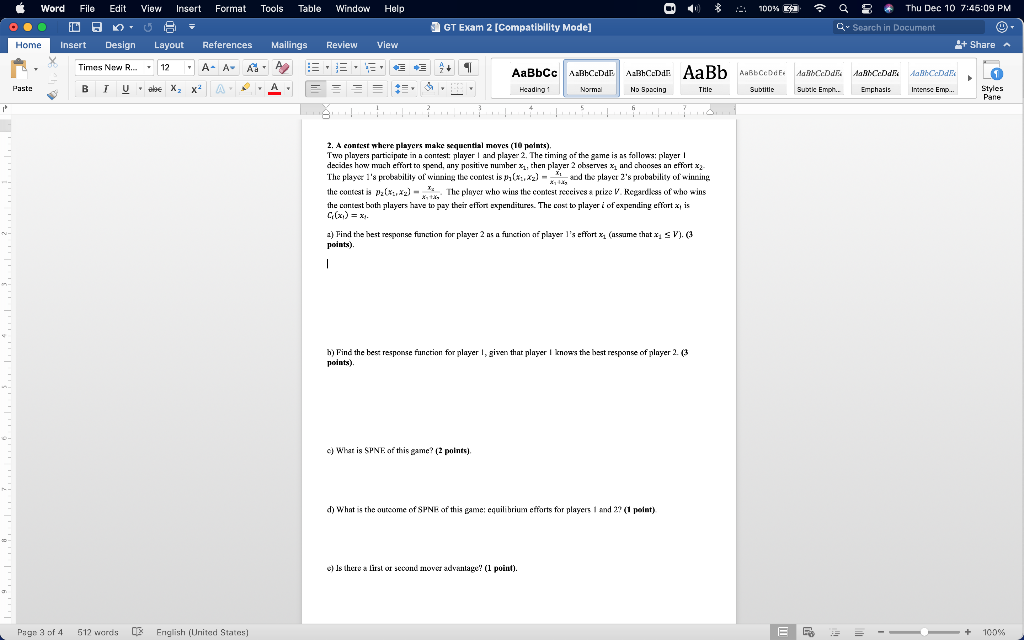Expand the borders dropdown arrow
Screen dimensions: 1024x640
pos(471,89)
